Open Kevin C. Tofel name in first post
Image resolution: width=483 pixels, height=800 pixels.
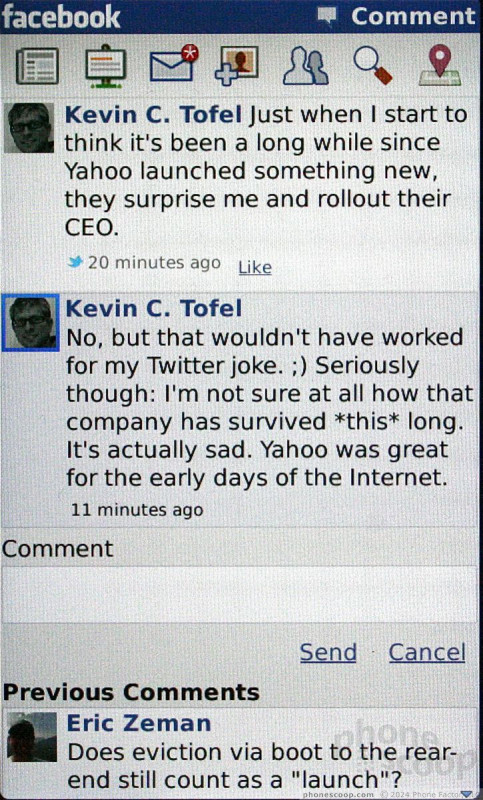point(153,114)
